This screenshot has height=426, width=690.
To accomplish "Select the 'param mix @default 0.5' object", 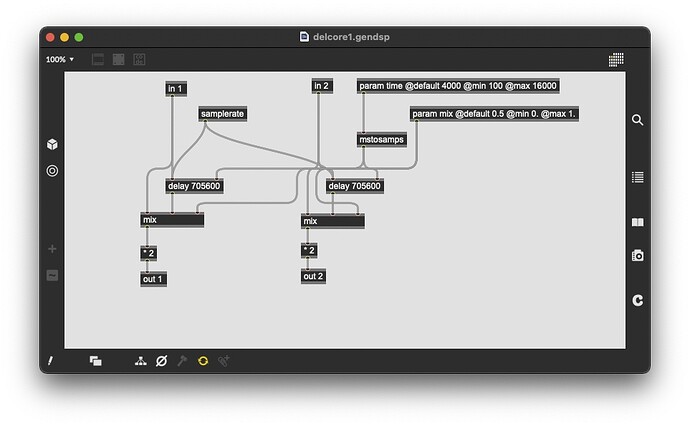I will pos(494,114).
